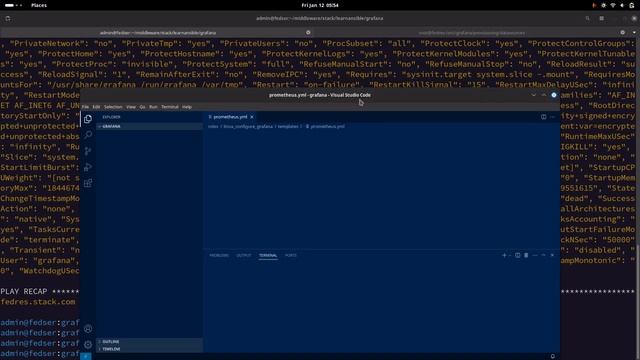This screenshot has height=360, width=640.
Task: Click the Wi-Fi indicator in the top bar
Action: tap(613, 5)
